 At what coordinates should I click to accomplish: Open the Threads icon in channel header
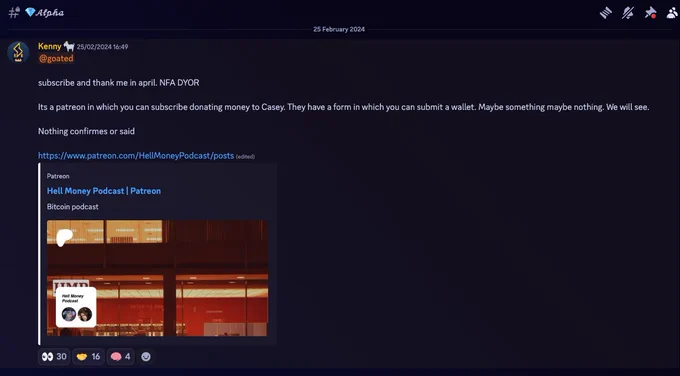(x=605, y=13)
